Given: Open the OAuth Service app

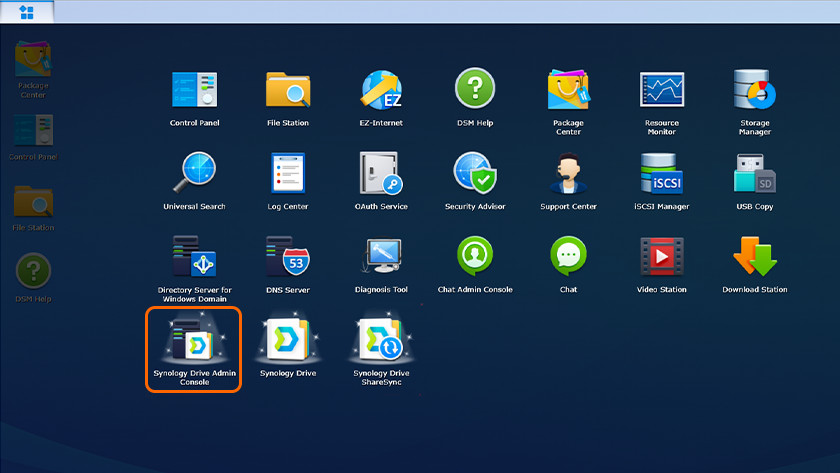Looking at the screenshot, I should pos(381,175).
